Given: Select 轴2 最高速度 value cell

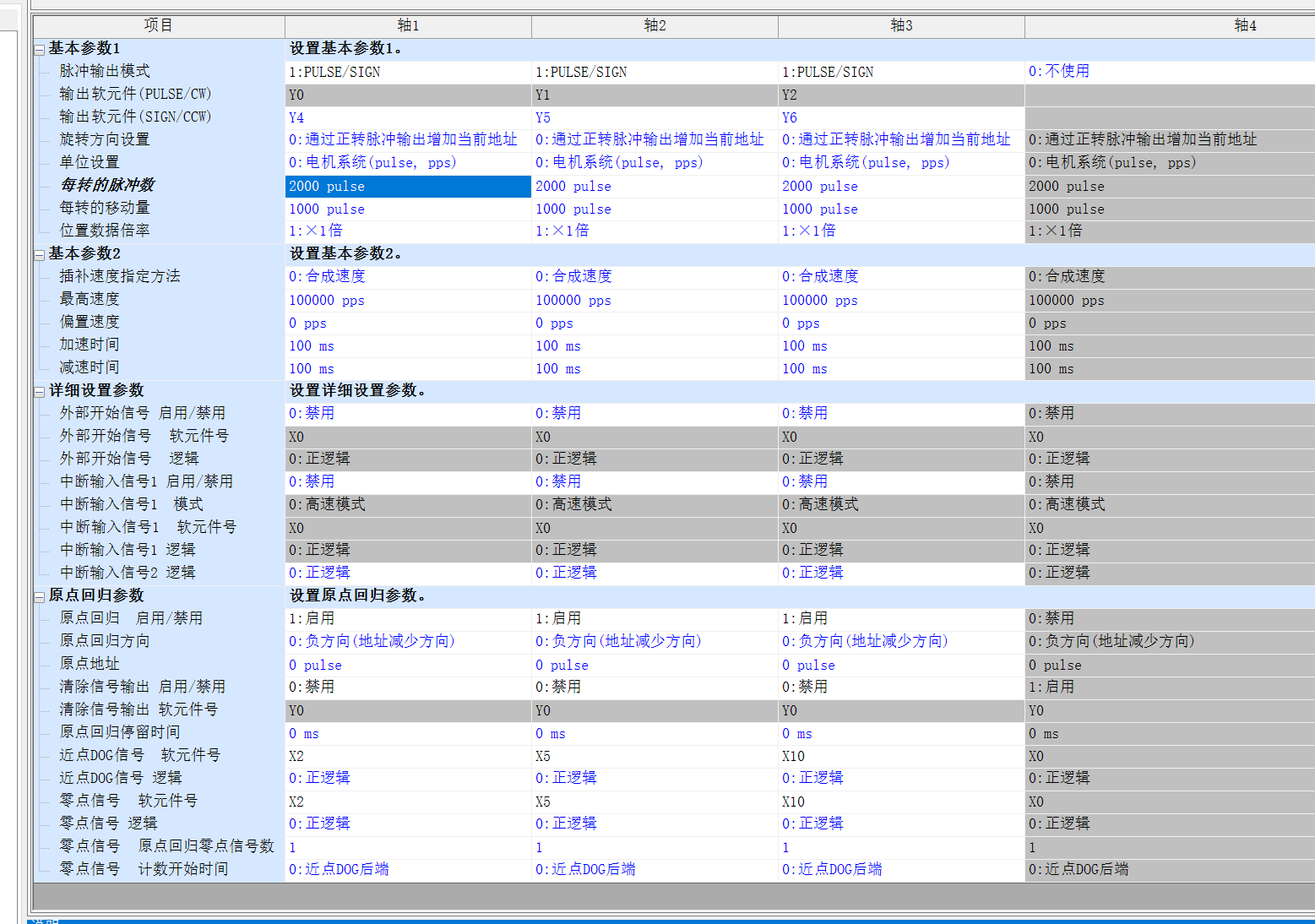Looking at the screenshot, I should pyautogui.click(x=654, y=300).
